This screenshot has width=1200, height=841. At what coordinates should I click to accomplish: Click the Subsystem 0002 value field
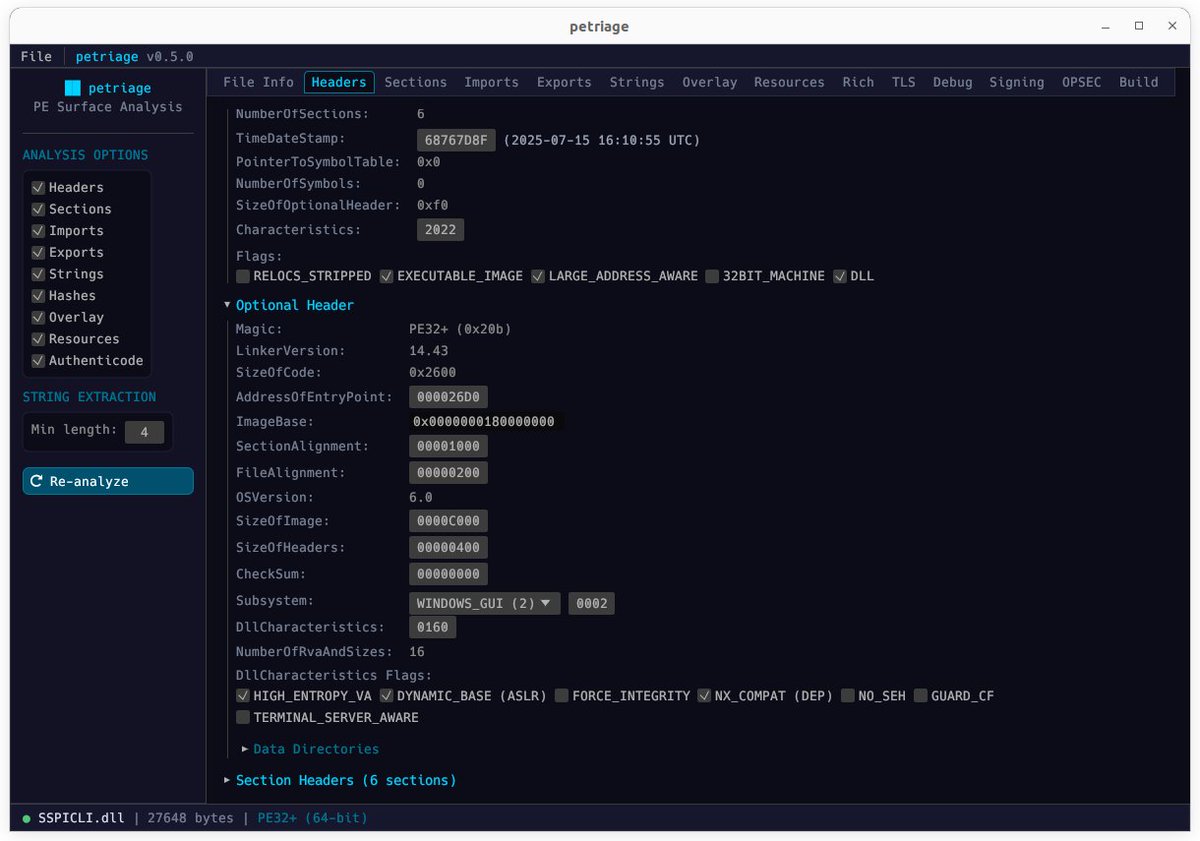tap(591, 603)
